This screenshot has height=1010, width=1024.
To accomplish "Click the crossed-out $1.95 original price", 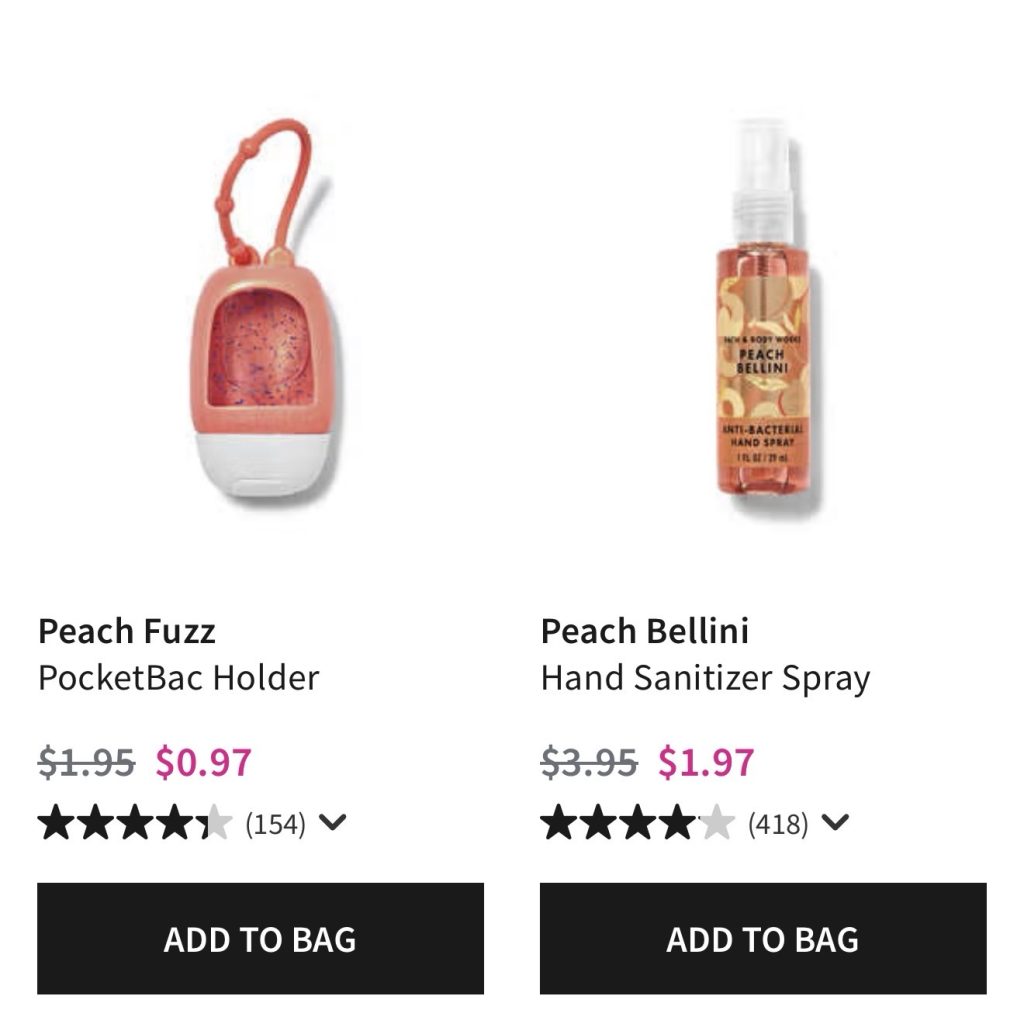I will [86, 763].
